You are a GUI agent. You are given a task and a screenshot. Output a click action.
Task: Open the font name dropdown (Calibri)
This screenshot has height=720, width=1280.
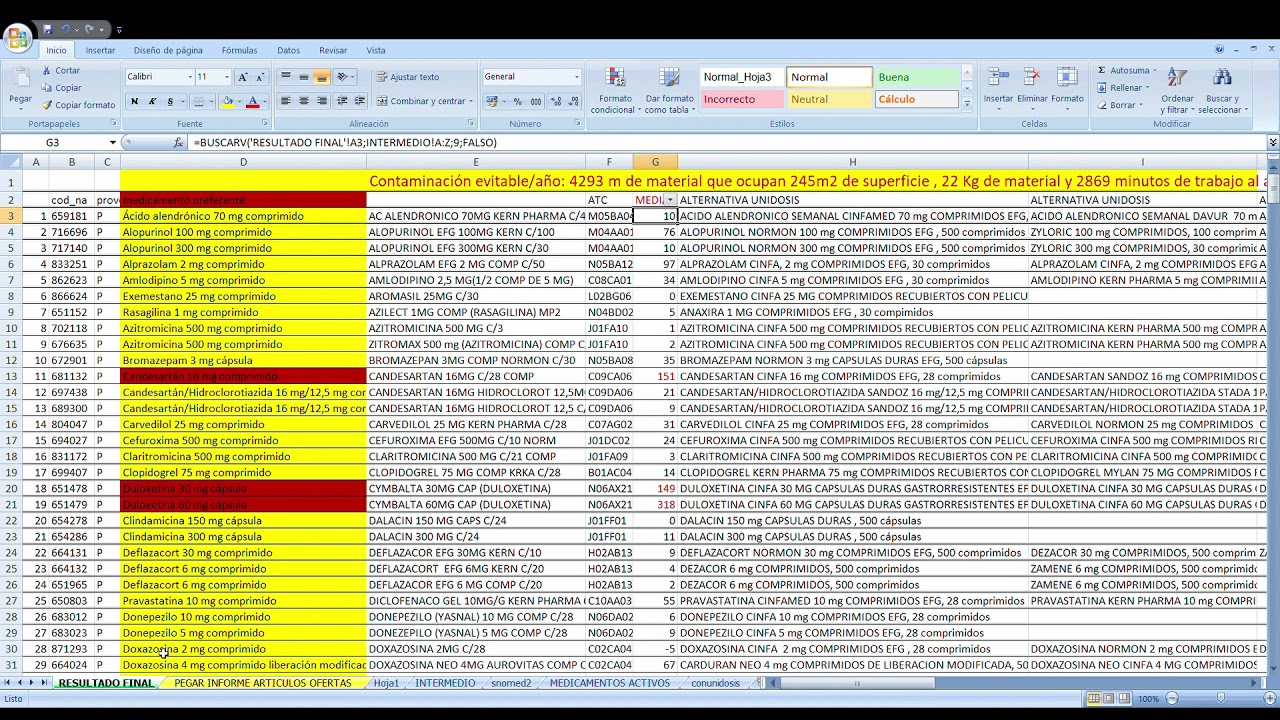190,77
